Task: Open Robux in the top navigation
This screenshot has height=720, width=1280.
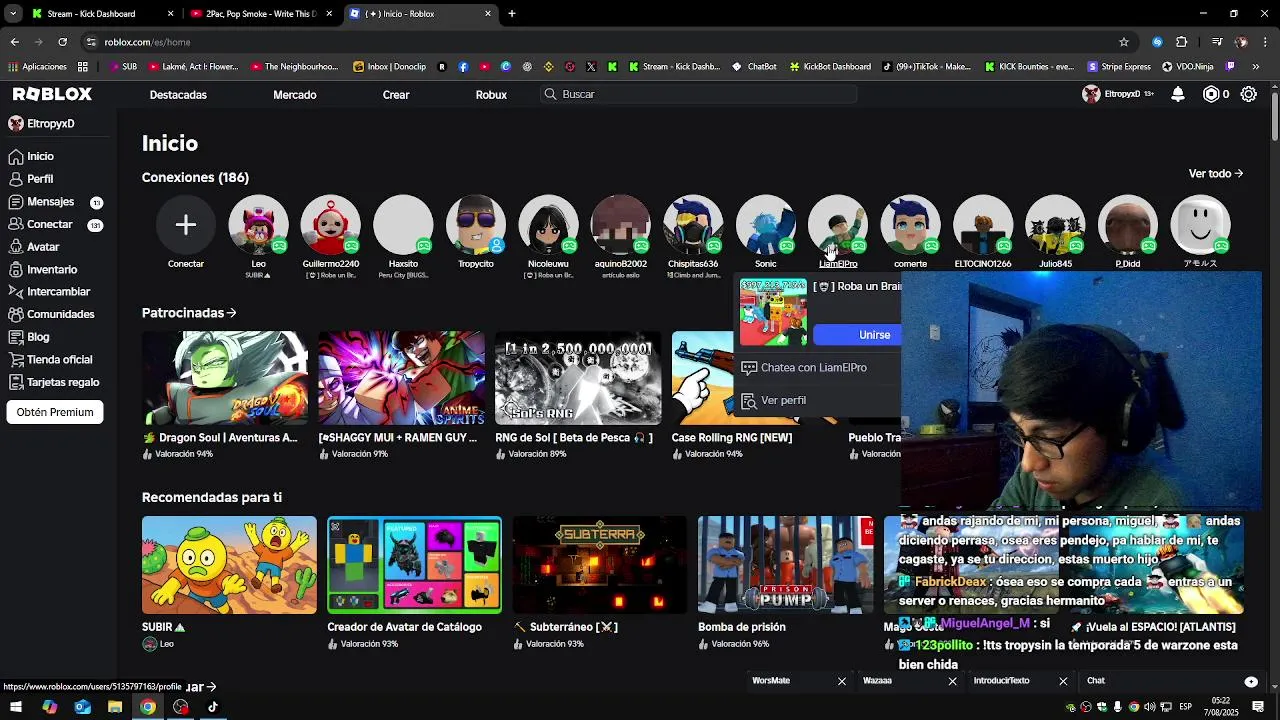Action: [491, 94]
